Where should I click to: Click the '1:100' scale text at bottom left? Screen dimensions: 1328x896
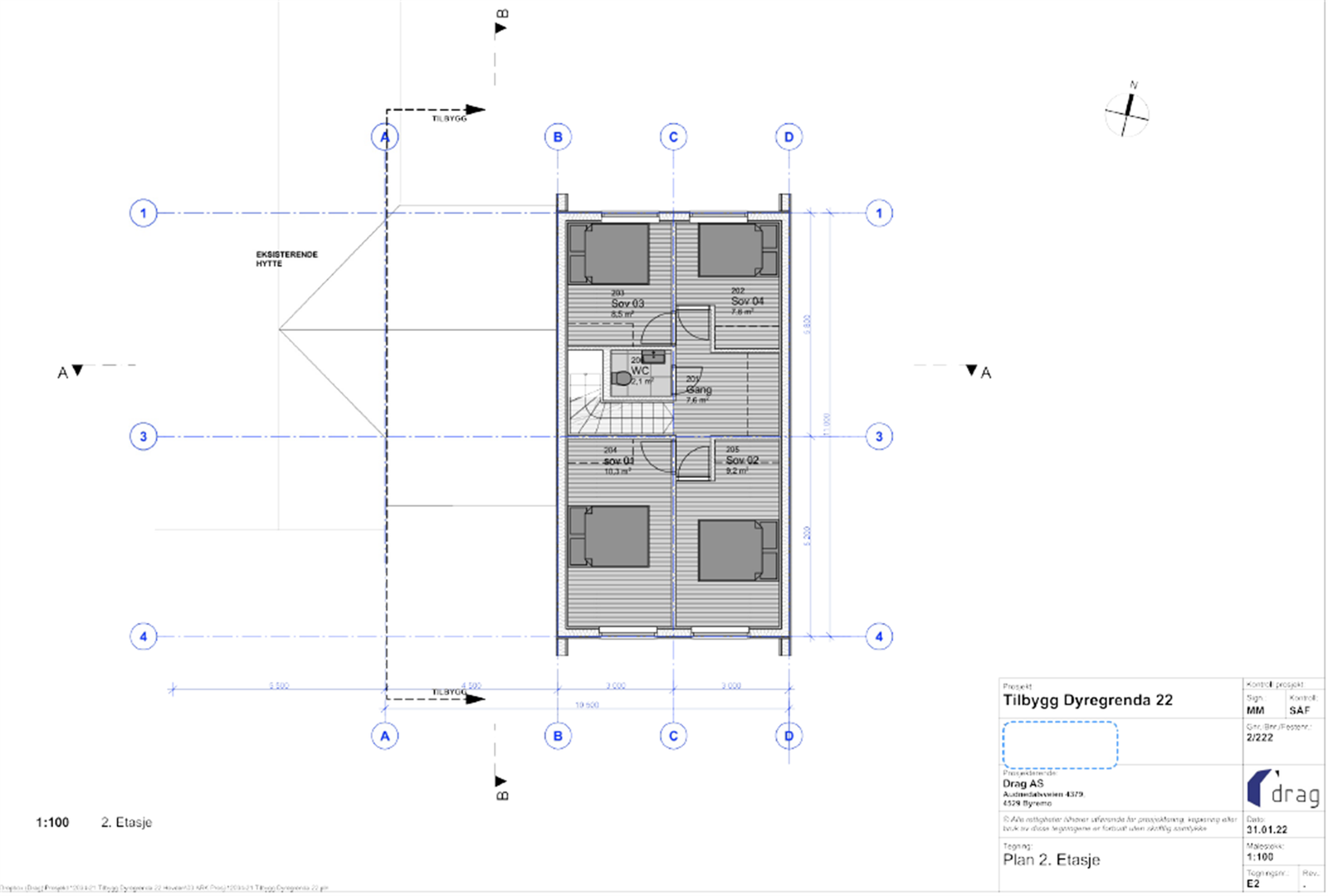52,822
